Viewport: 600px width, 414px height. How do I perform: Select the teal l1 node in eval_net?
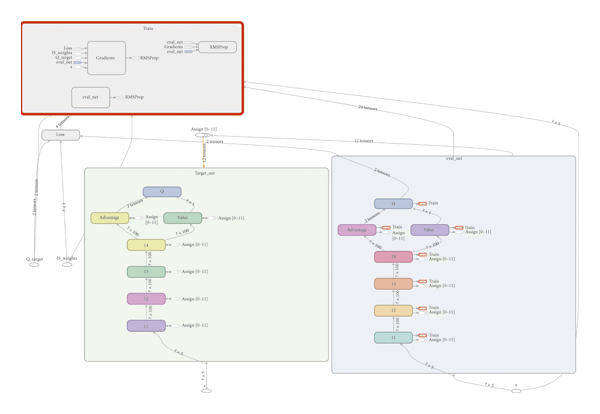[x=393, y=338]
